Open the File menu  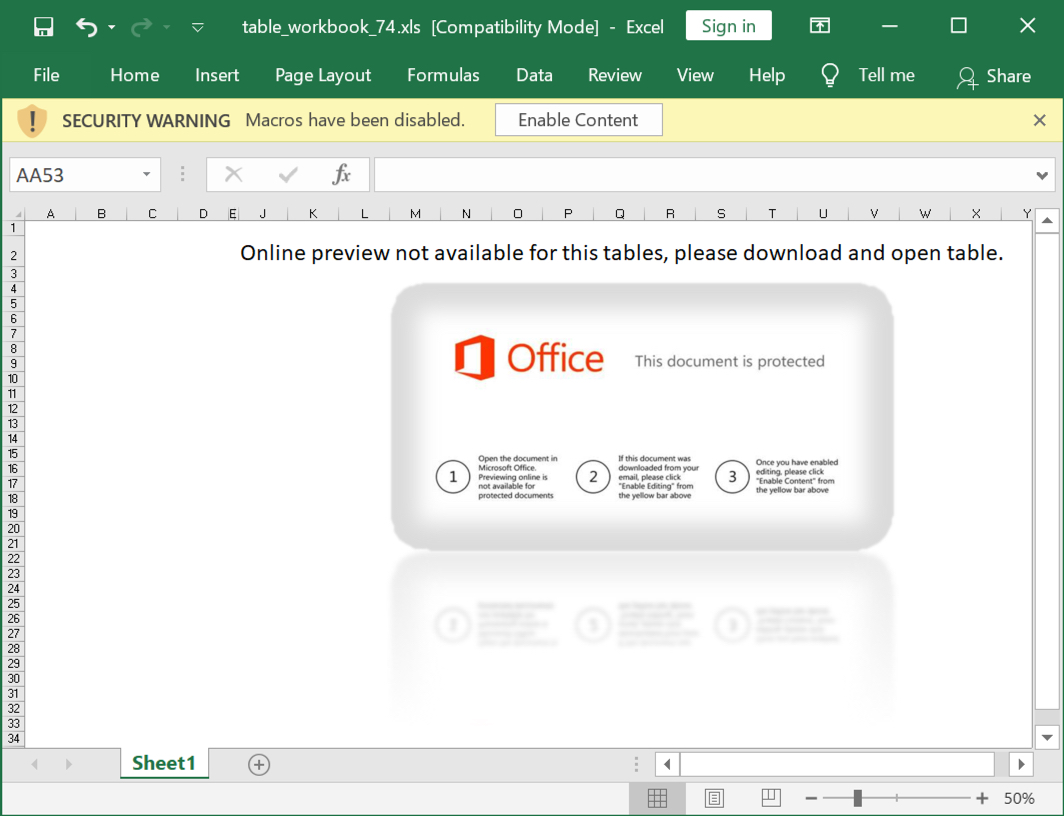tap(46, 75)
